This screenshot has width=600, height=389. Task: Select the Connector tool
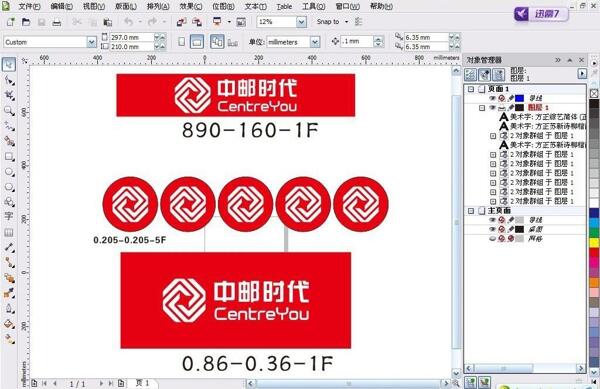point(9,262)
